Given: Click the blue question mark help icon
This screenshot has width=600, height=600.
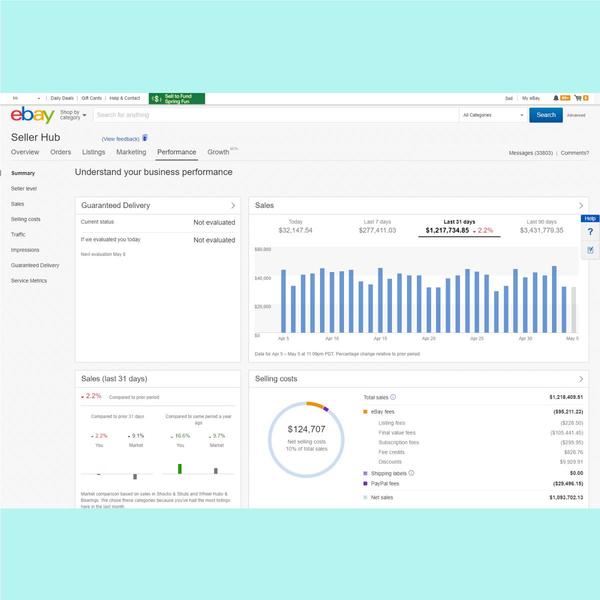Looking at the screenshot, I should pyautogui.click(x=590, y=232).
